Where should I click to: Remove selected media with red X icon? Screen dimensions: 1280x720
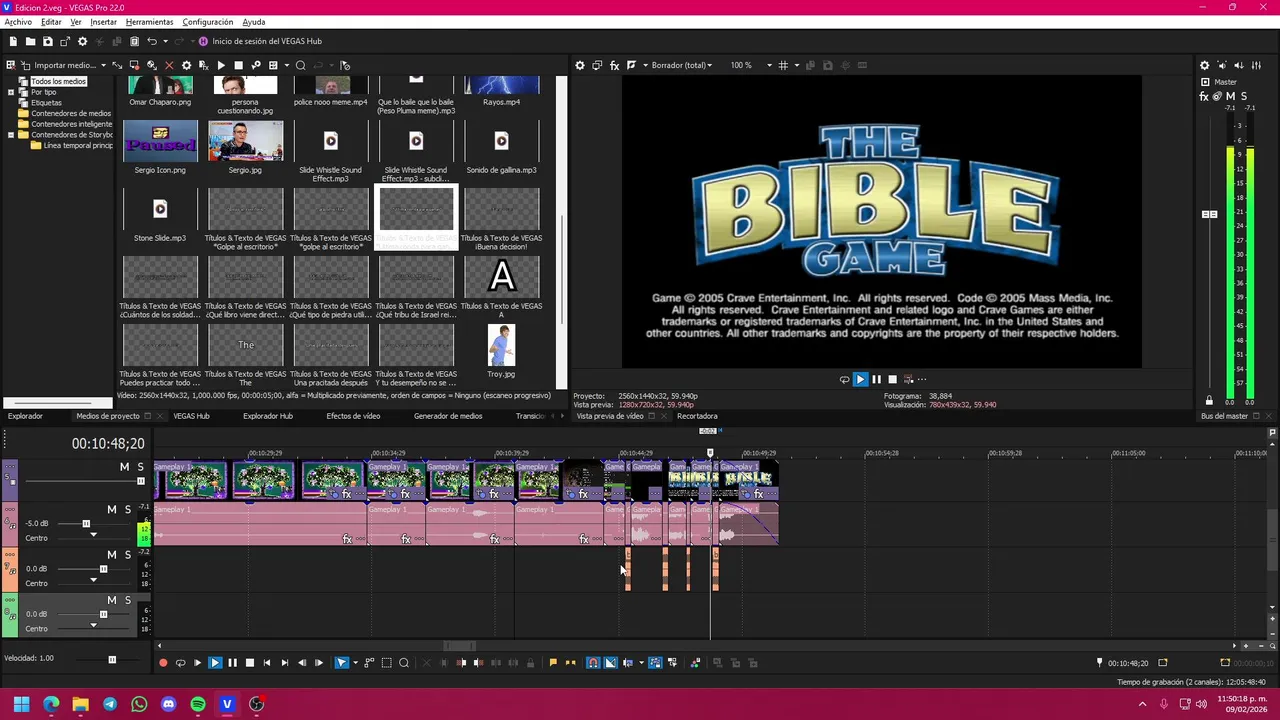[x=168, y=65]
